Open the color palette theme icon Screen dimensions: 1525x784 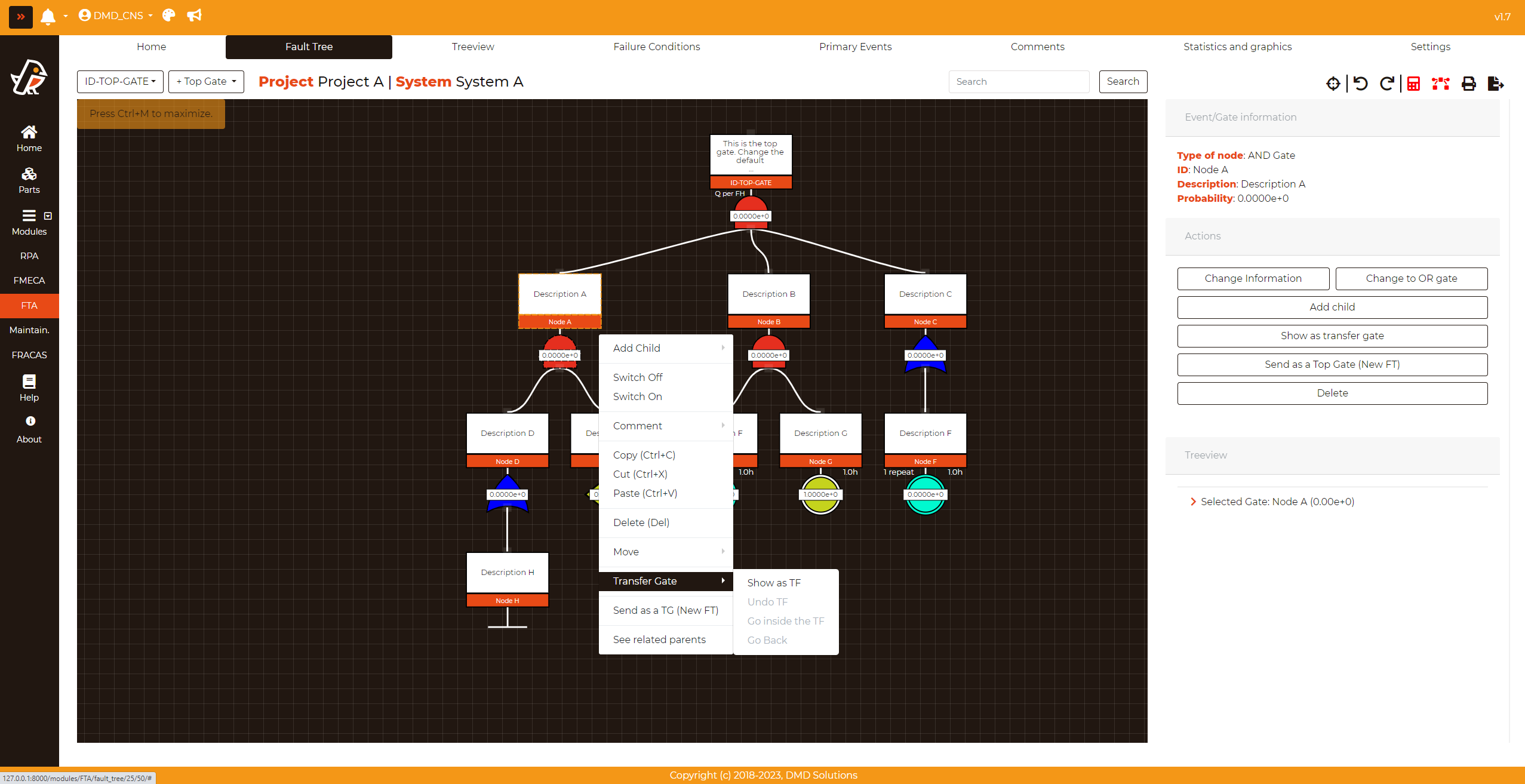click(x=169, y=16)
